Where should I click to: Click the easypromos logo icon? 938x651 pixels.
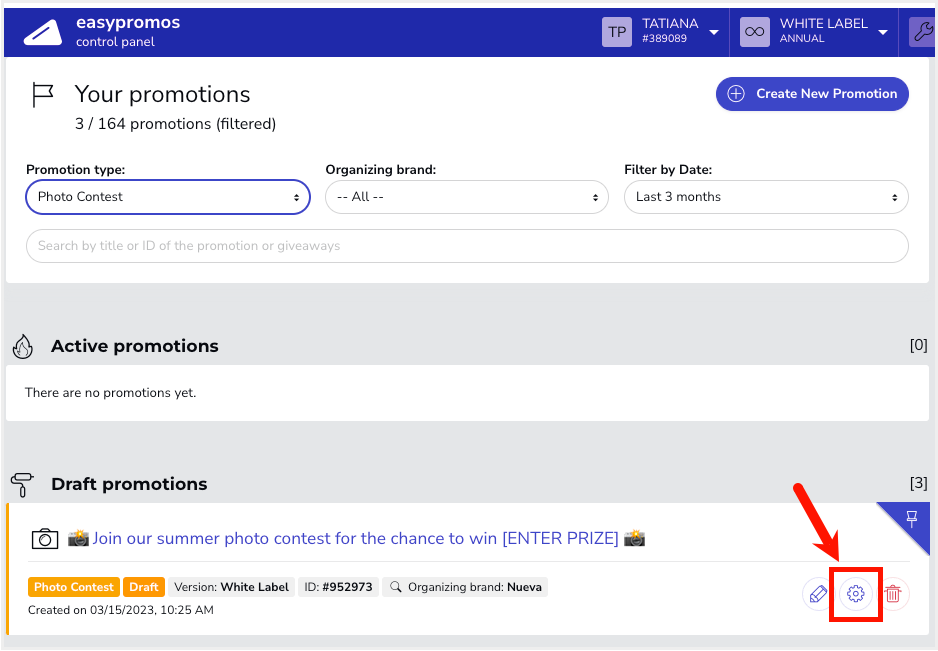(x=43, y=32)
